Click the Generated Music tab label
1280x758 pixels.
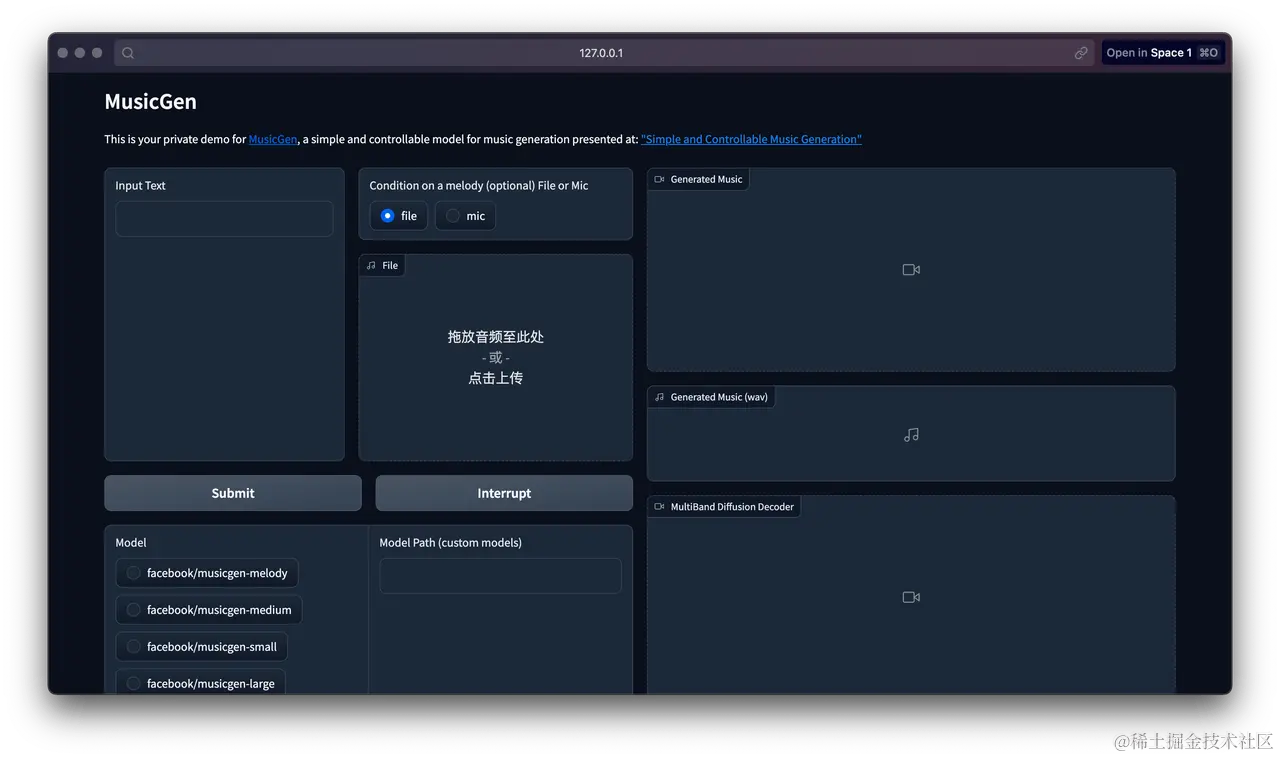coord(707,180)
